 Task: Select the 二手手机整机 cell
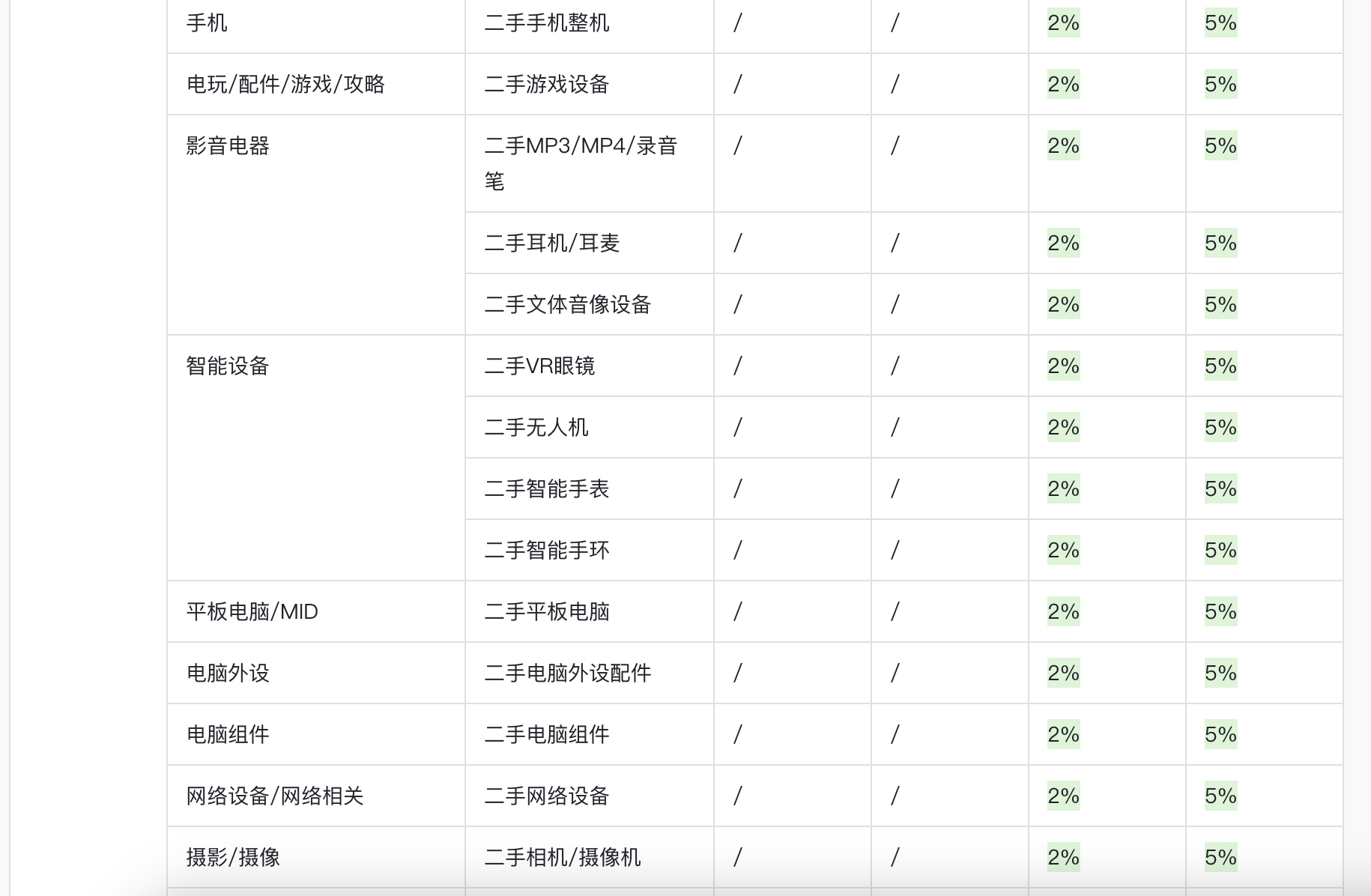tap(547, 23)
